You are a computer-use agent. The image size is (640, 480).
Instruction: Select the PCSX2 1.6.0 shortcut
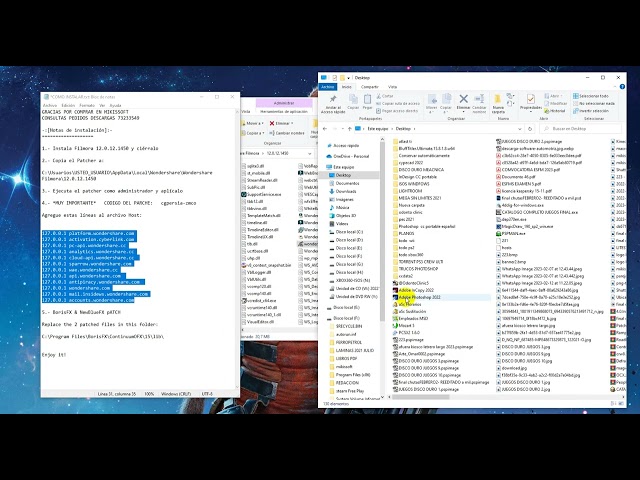409,333
